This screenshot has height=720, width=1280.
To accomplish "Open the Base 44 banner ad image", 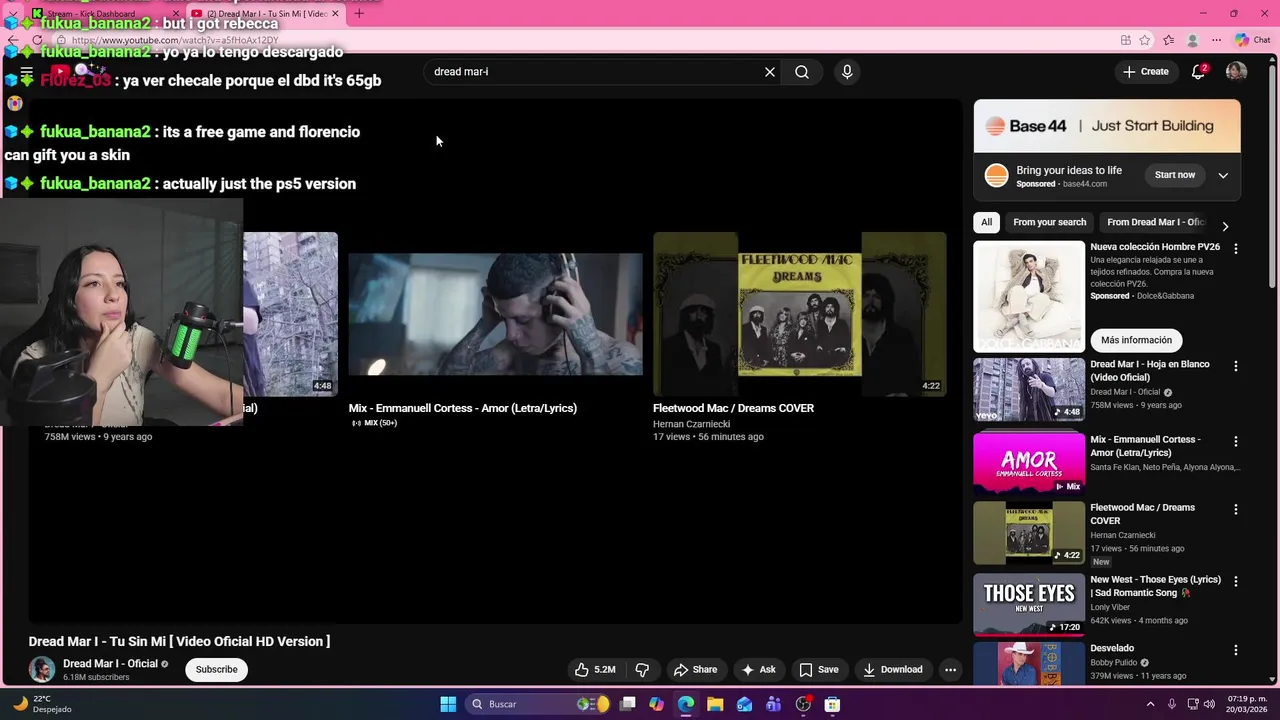I will click(1107, 126).
